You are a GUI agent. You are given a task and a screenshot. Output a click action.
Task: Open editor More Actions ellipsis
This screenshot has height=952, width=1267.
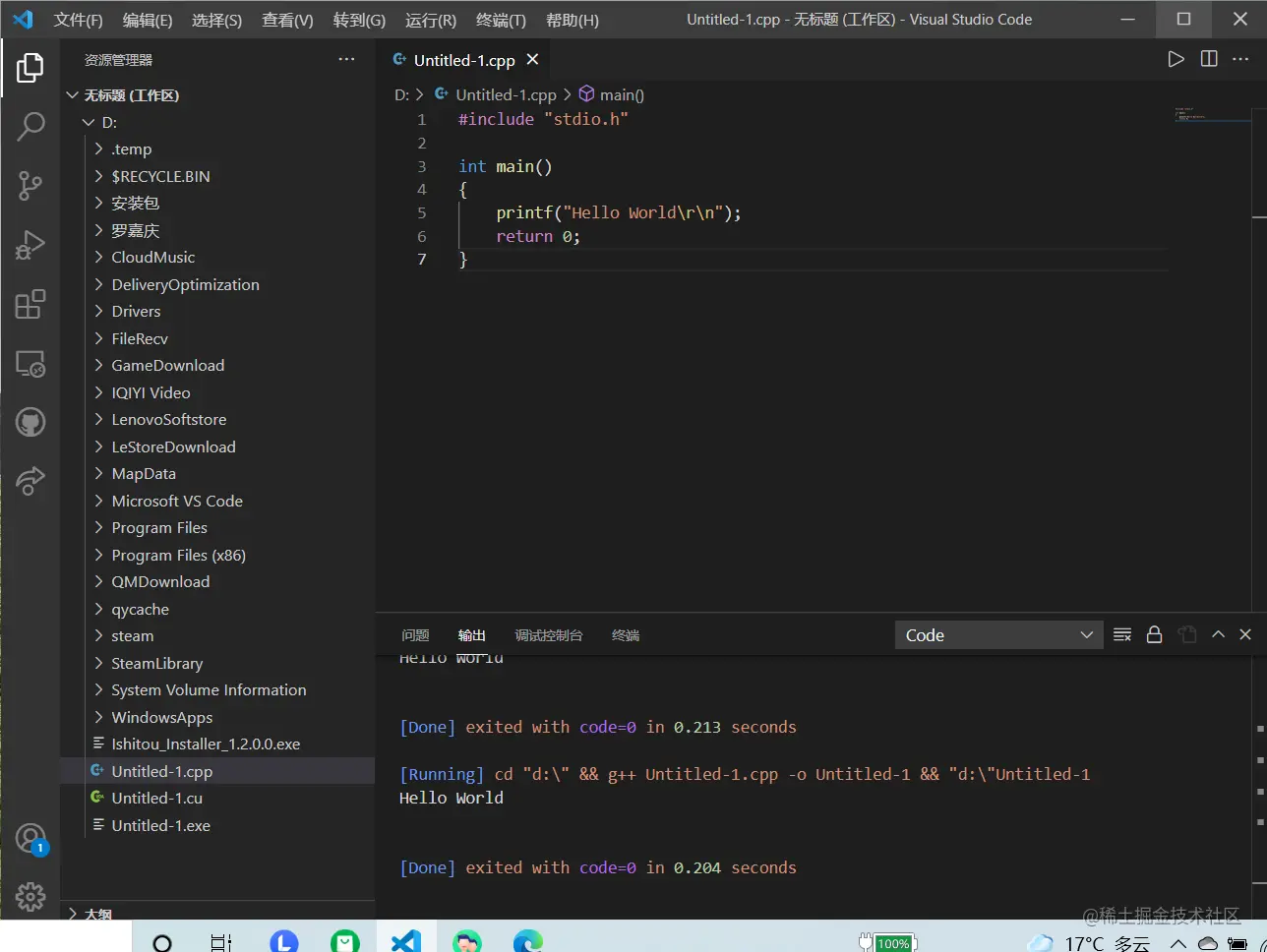click(1240, 59)
